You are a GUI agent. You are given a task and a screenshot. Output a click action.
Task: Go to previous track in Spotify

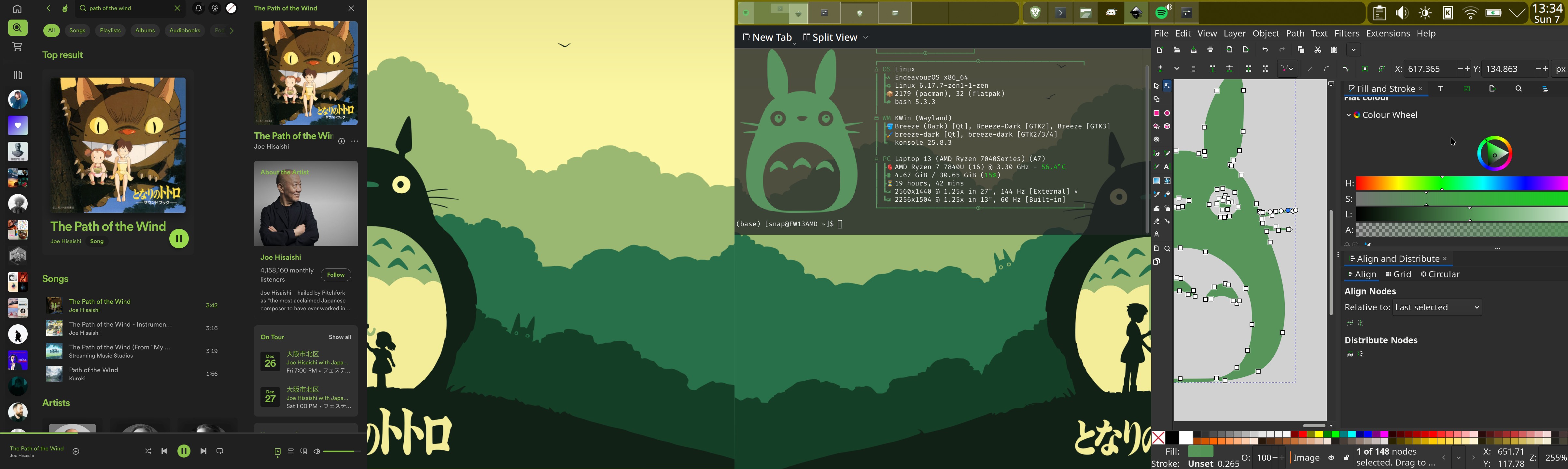tap(164, 451)
